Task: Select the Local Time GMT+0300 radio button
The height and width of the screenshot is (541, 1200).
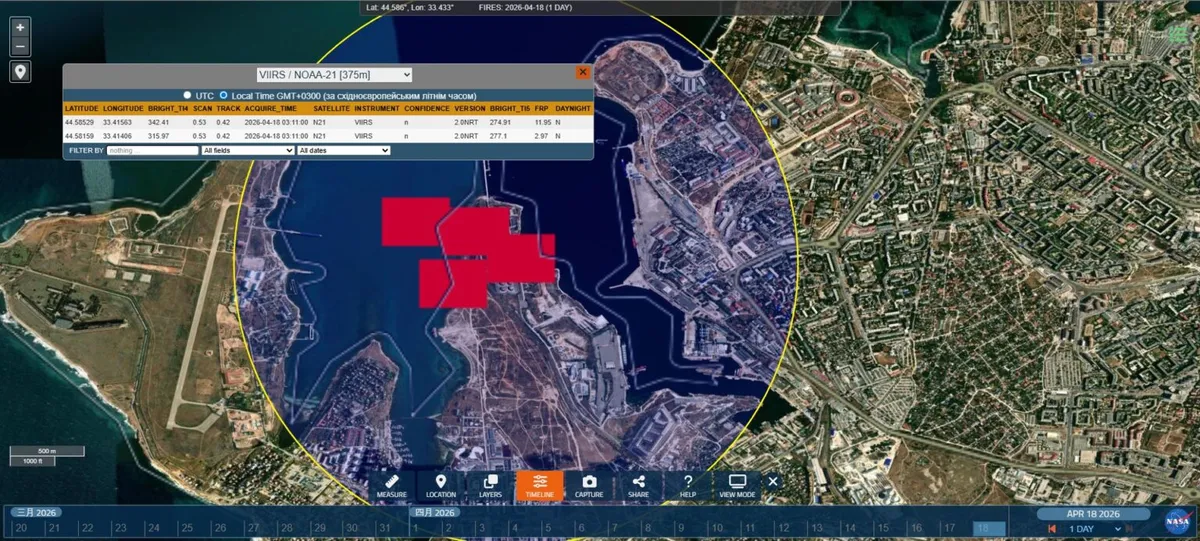Action: coord(224,95)
